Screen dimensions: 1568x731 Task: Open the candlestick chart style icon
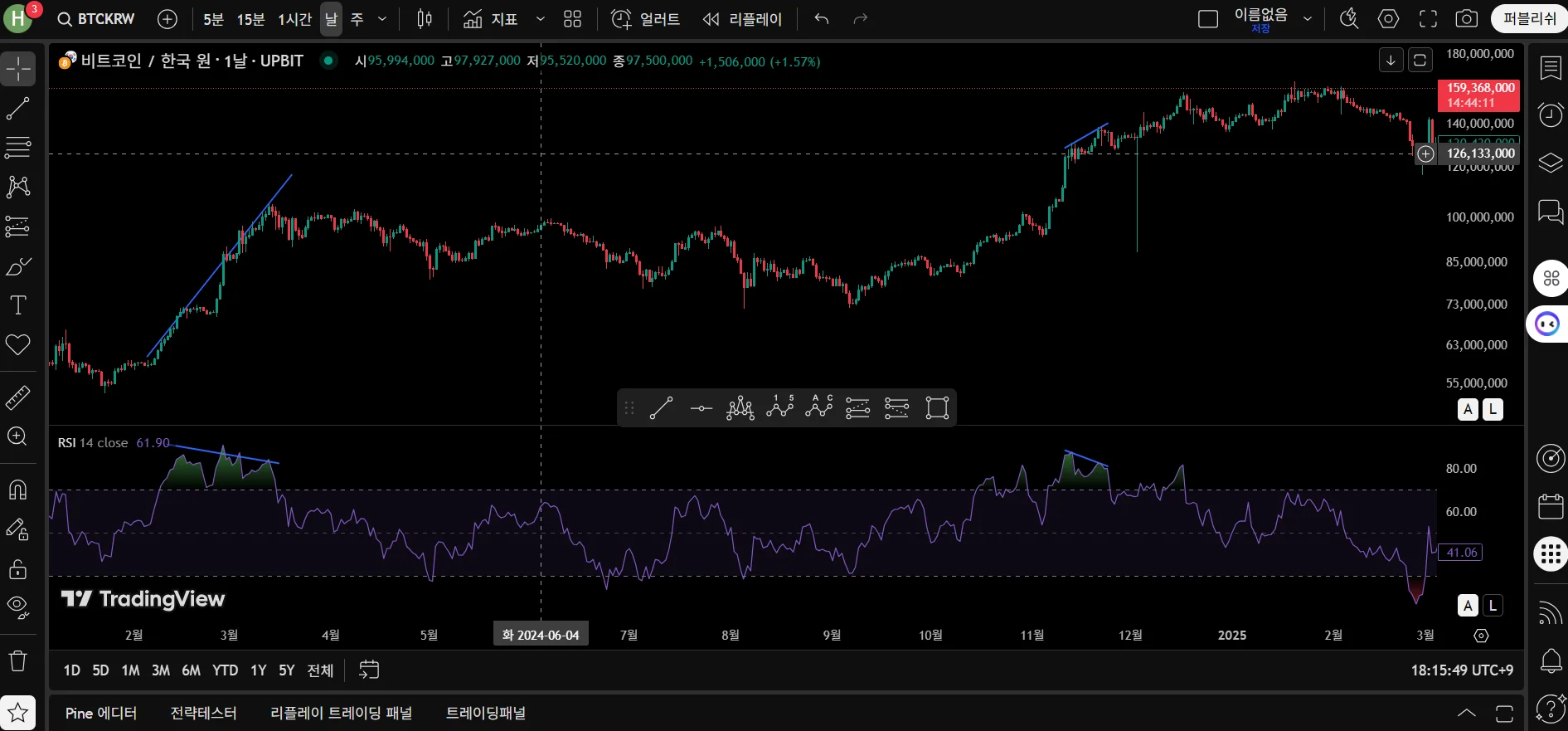coord(425,19)
